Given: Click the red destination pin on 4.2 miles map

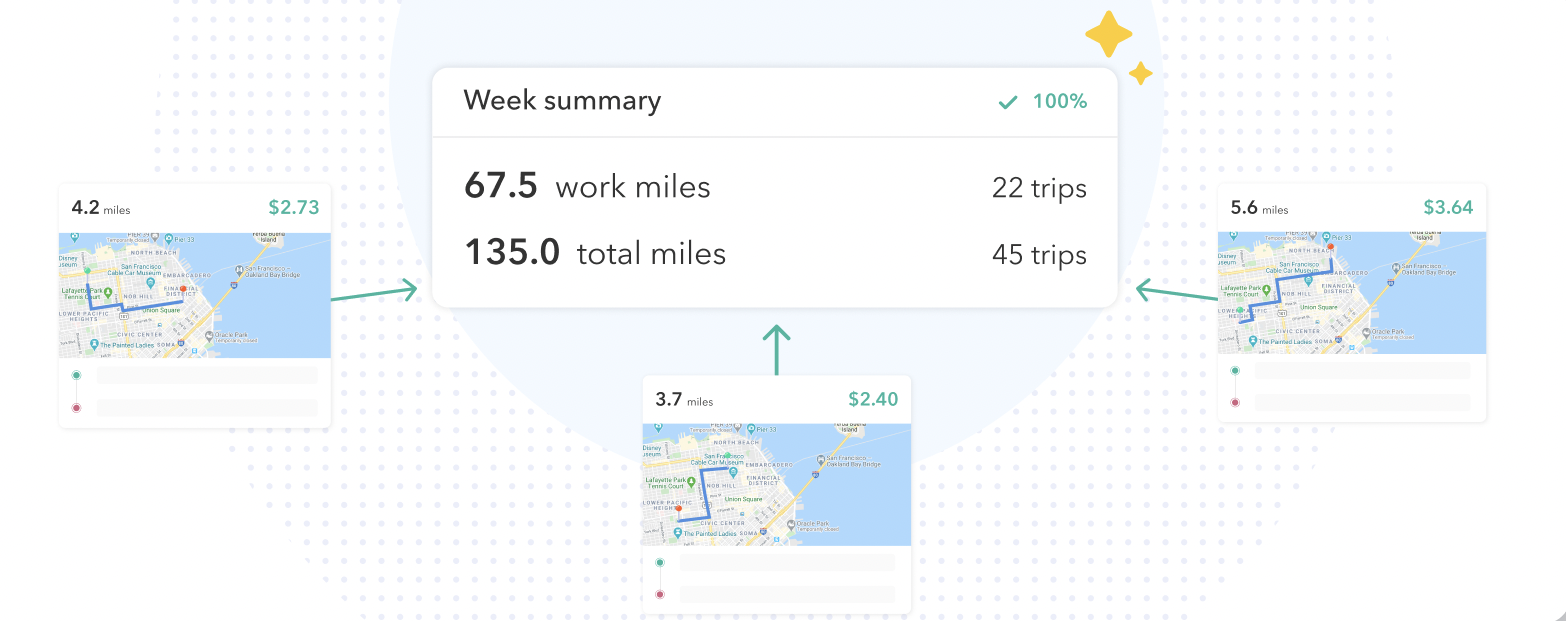Looking at the screenshot, I should [183, 290].
